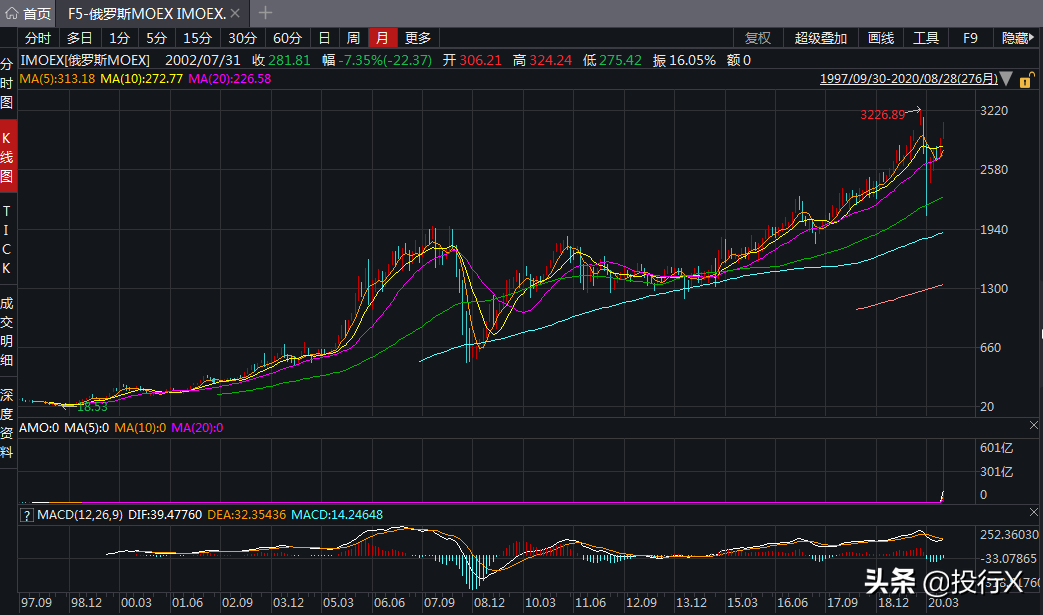This screenshot has width=1043, height=615.
Task: Expand 更多 more periods menu
Action: coord(418,38)
